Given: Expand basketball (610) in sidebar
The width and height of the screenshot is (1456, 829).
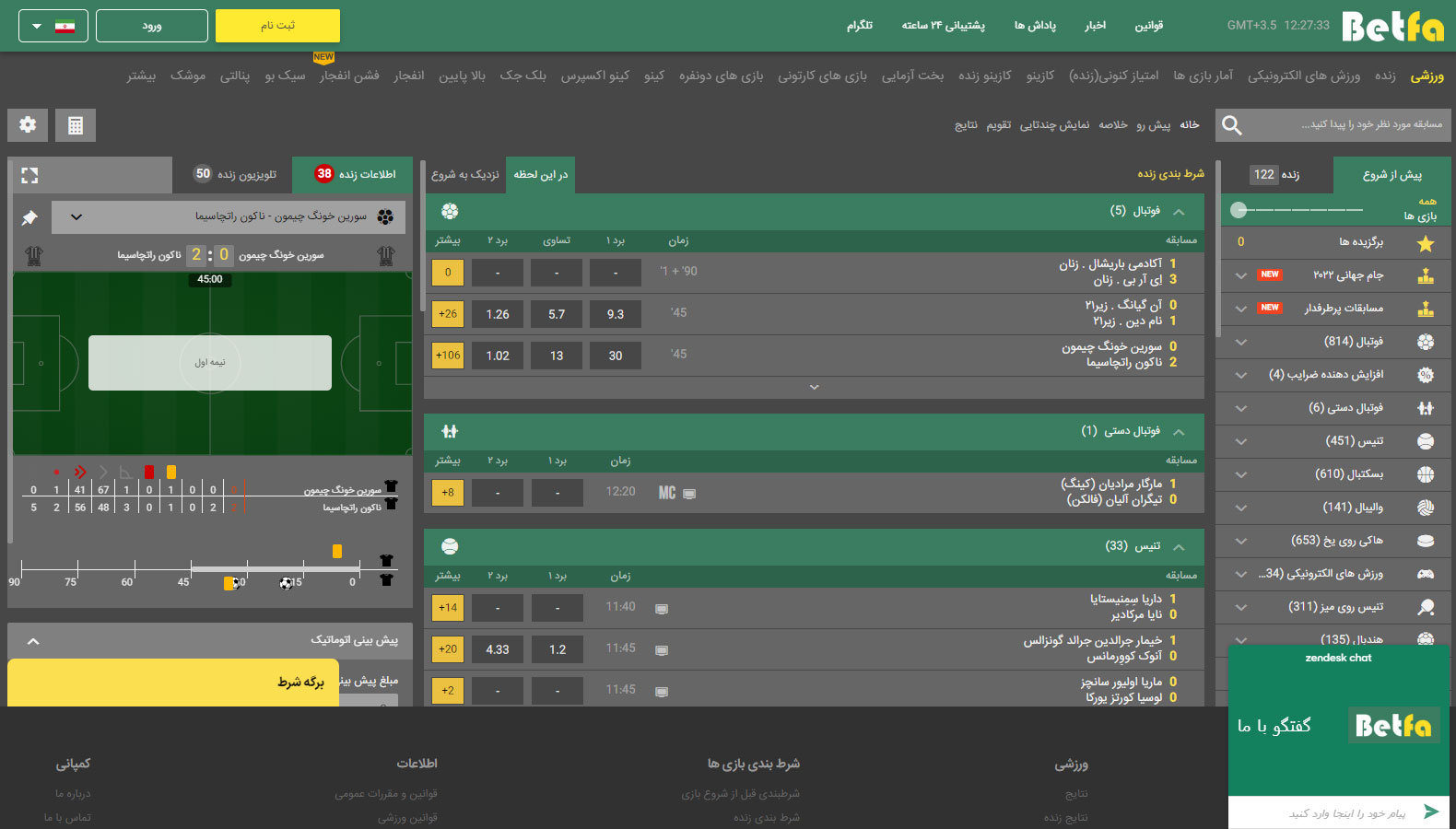Looking at the screenshot, I should pos(1241,475).
